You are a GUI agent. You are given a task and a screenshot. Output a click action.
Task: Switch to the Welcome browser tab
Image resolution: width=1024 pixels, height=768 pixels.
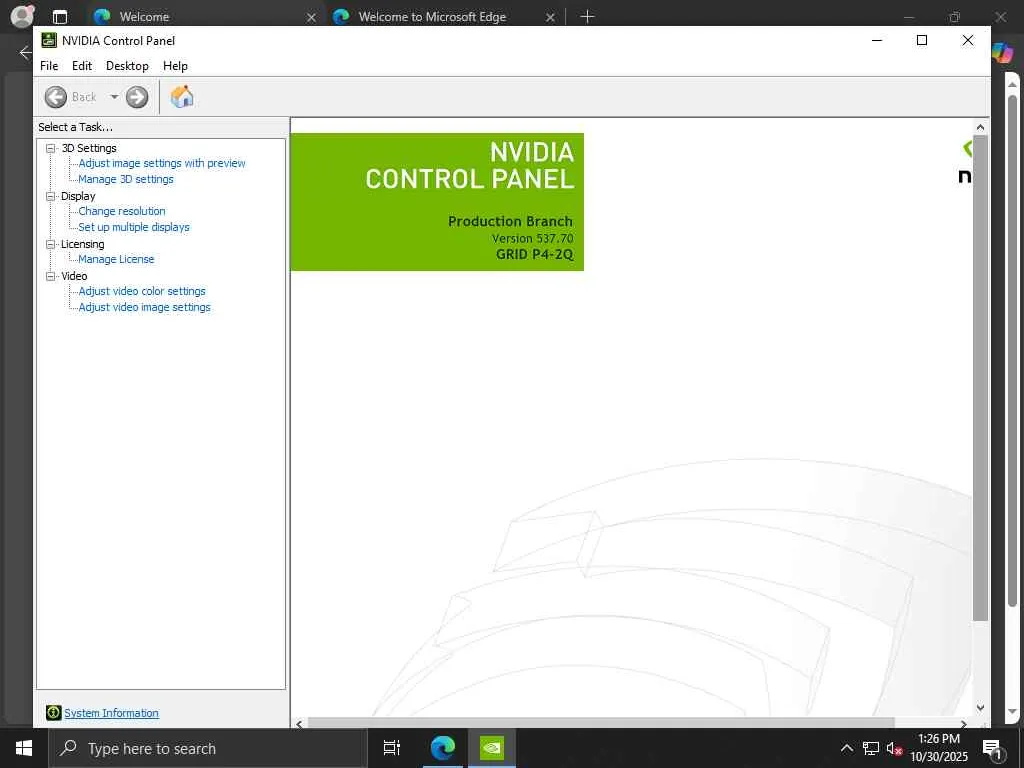tap(202, 17)
